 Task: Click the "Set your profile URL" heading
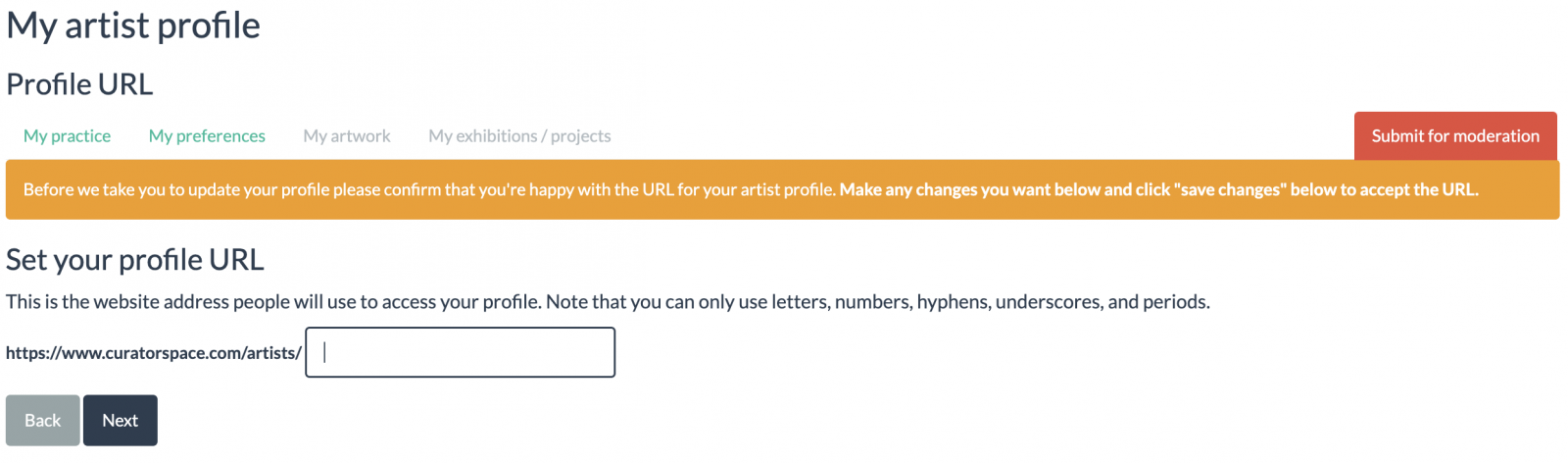click(x=135, y=260)
